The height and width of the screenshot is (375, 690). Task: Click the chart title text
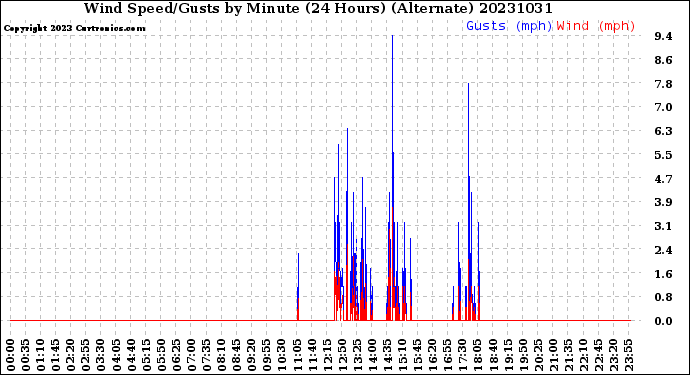(x=318, y=8)
